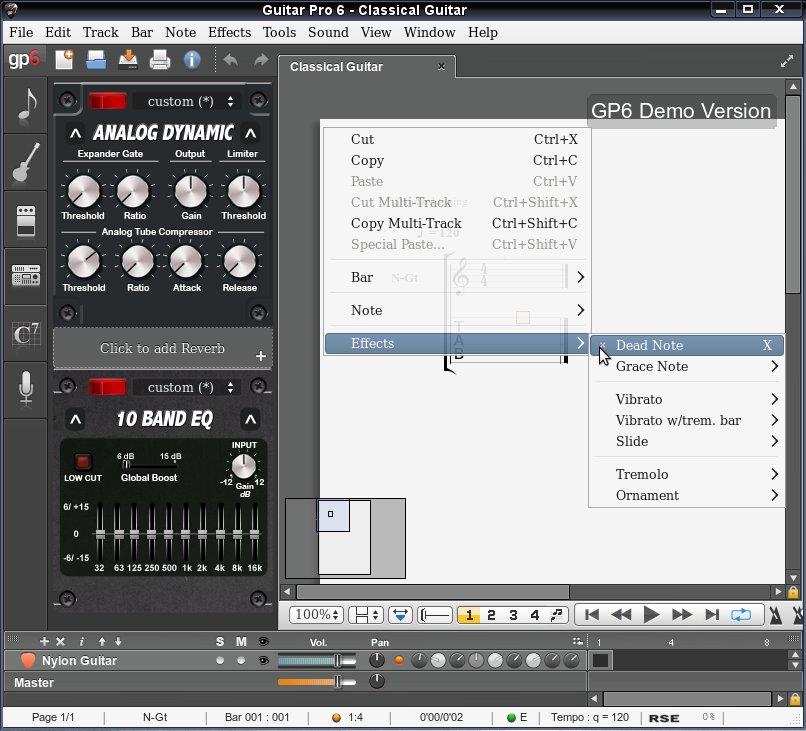Toggle Nylon Guitar visibility eye

click(x=263, y=661)
